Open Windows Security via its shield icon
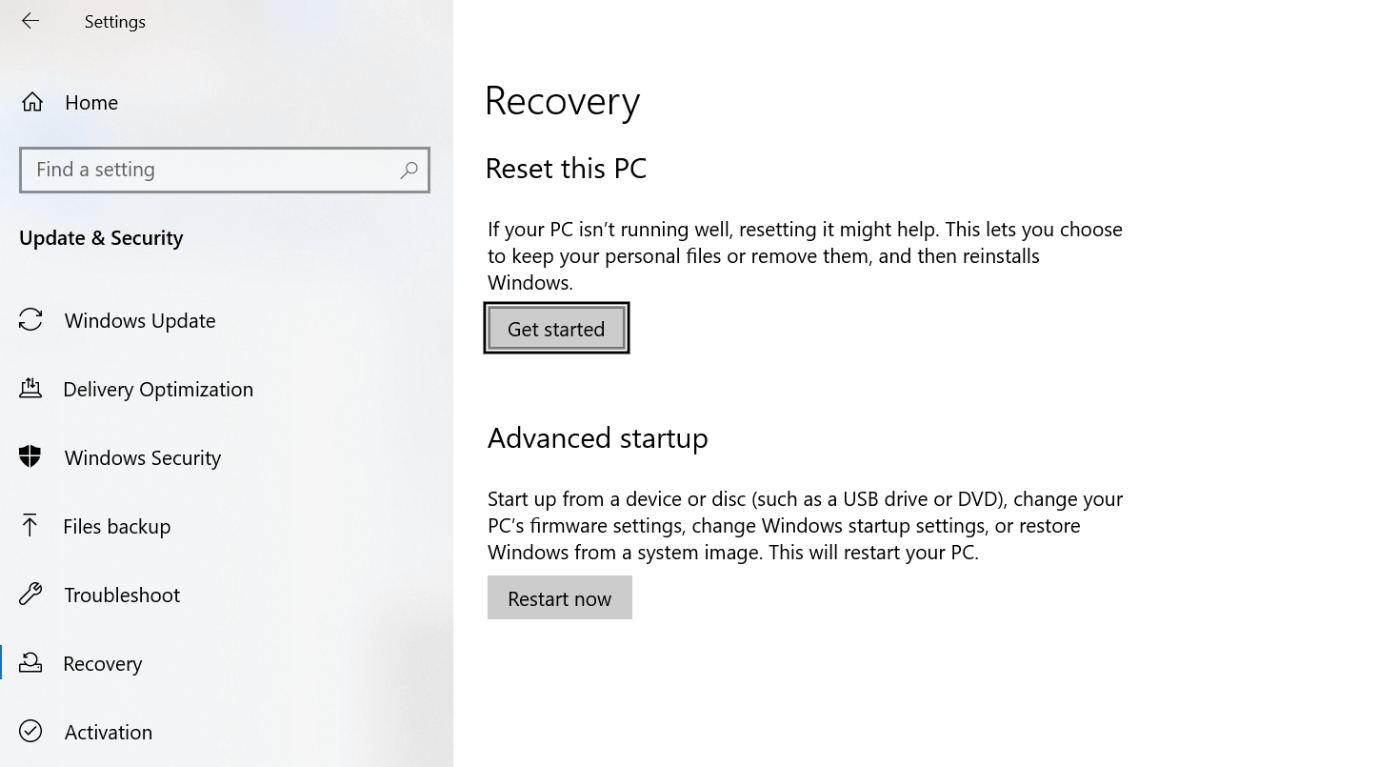Screen dimensions: 1378x767 click(30, 457)
